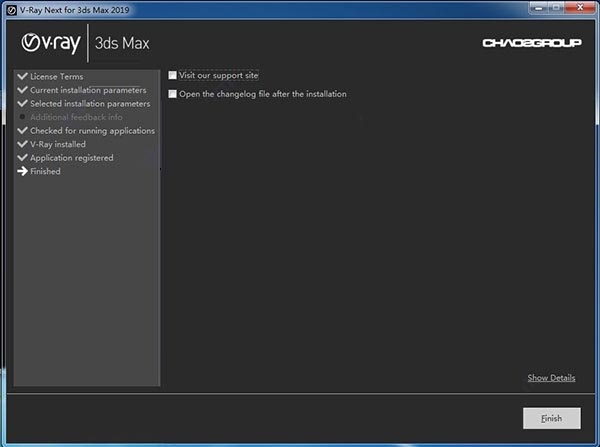Click the checkmark icon beside License Terms
This screenshot has height=447, width=600.
[23, 76]
